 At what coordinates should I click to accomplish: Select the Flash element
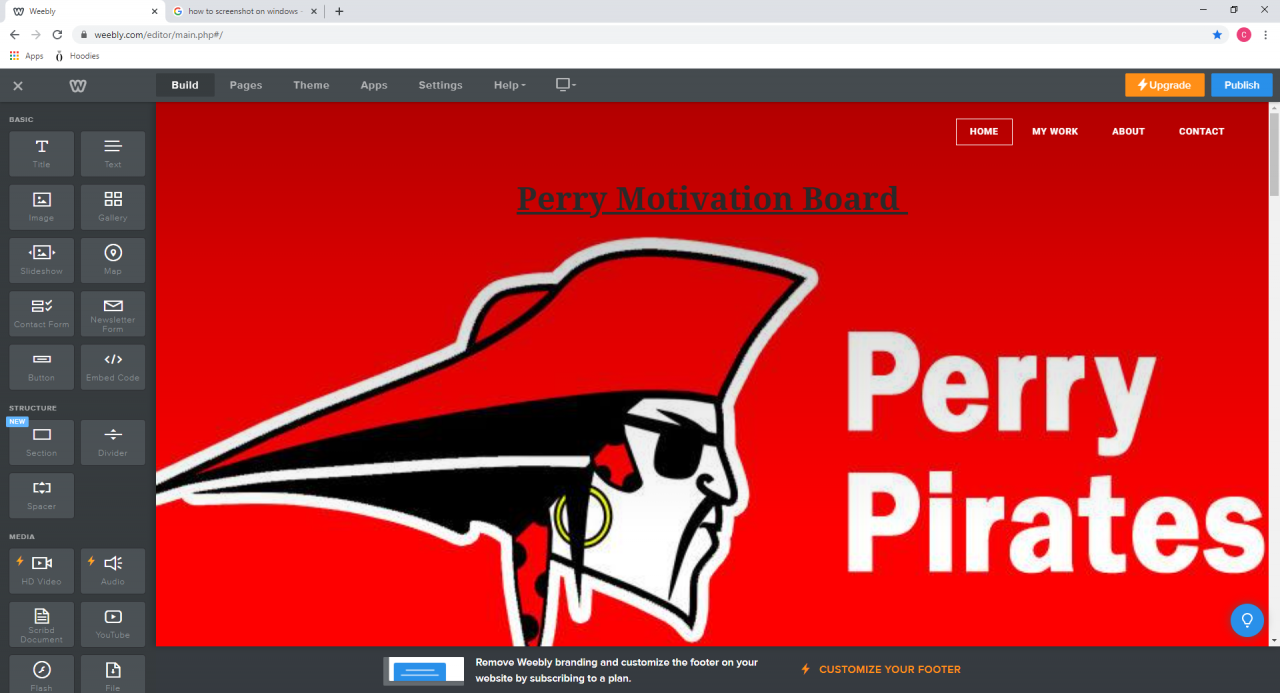[x=42, y=674]
